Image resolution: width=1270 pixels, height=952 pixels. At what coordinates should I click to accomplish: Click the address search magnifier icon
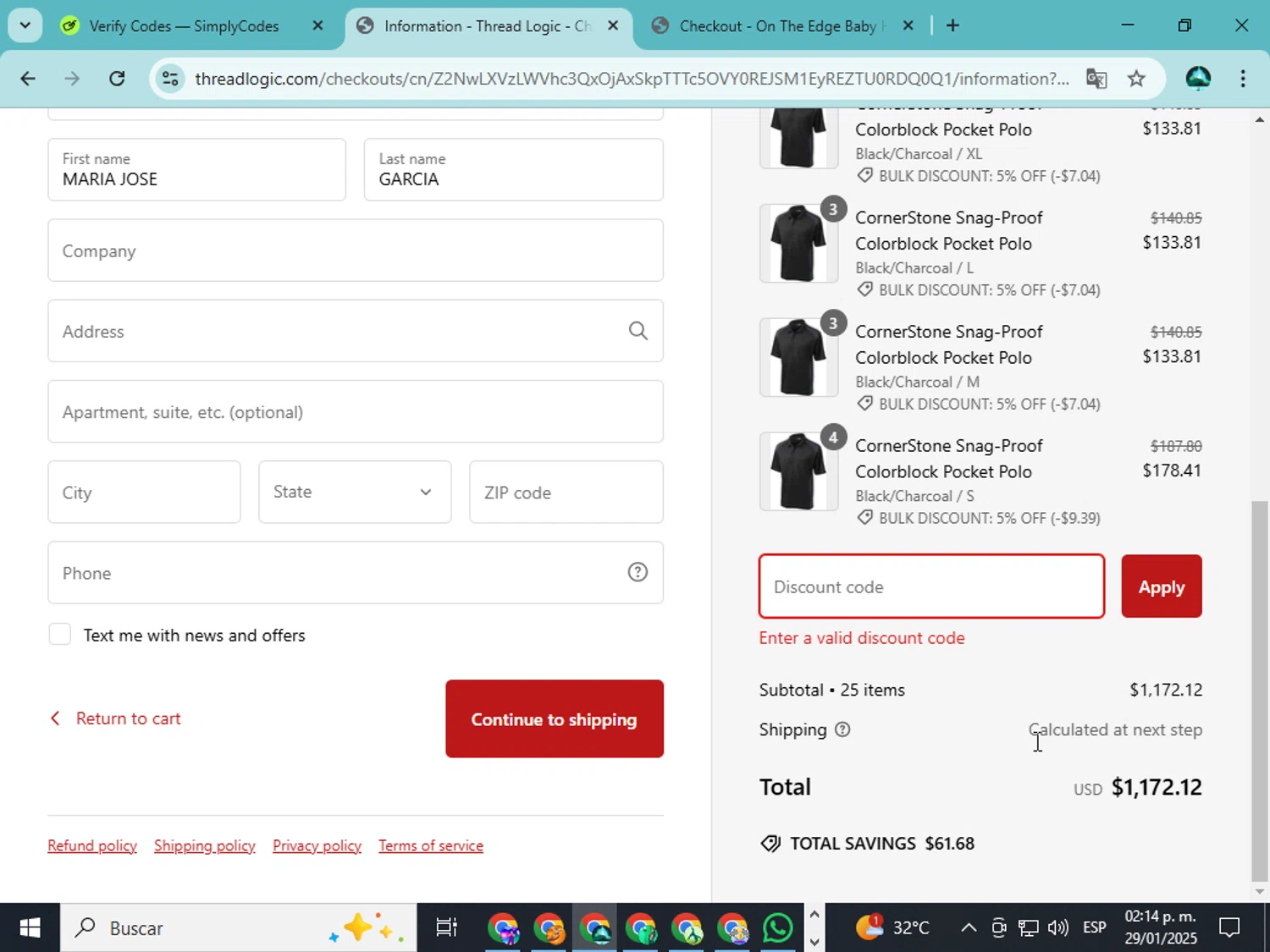[638, 331]
